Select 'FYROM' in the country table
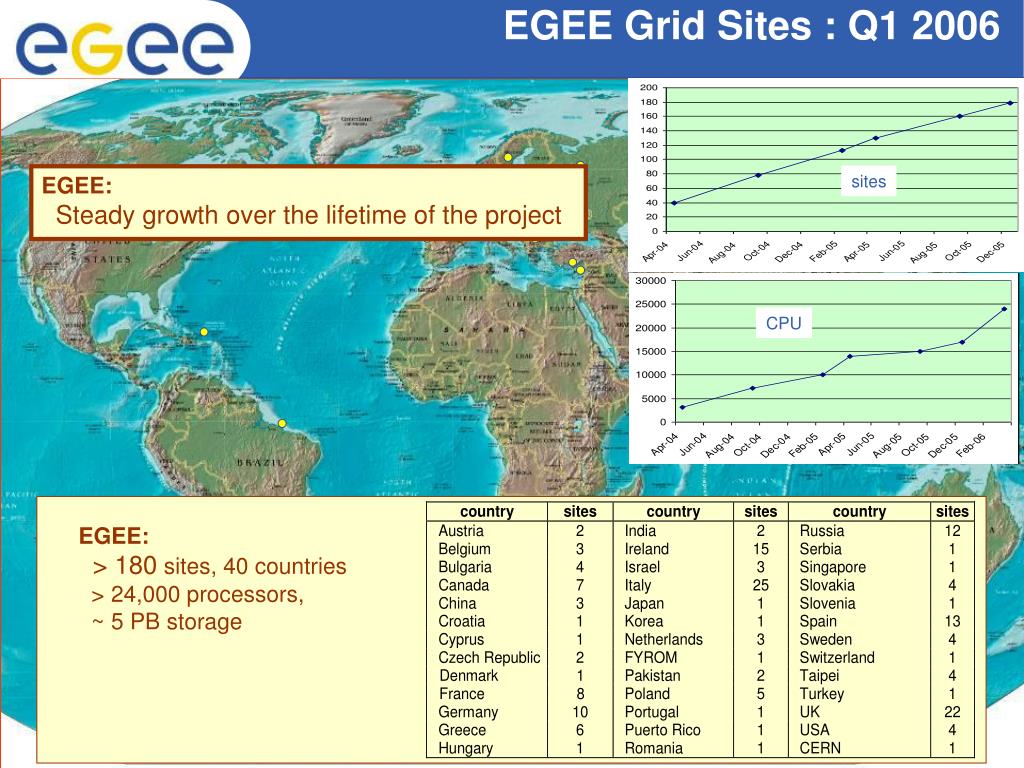Screen dimensions: 1024x768 650,658
